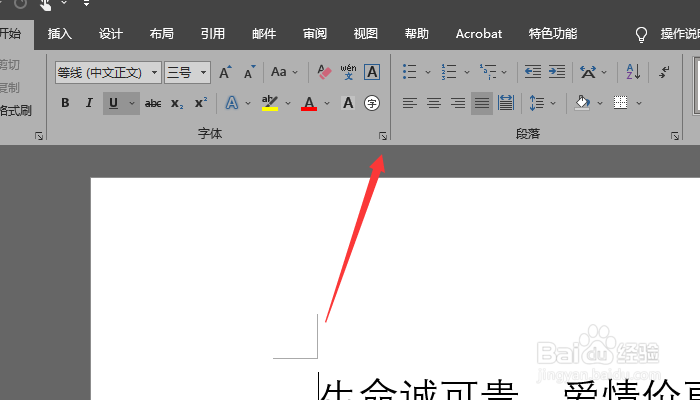This screenshot has height=400, width=700.
Task: Apply borders with the borders icon
Action: tap(621, 103)
